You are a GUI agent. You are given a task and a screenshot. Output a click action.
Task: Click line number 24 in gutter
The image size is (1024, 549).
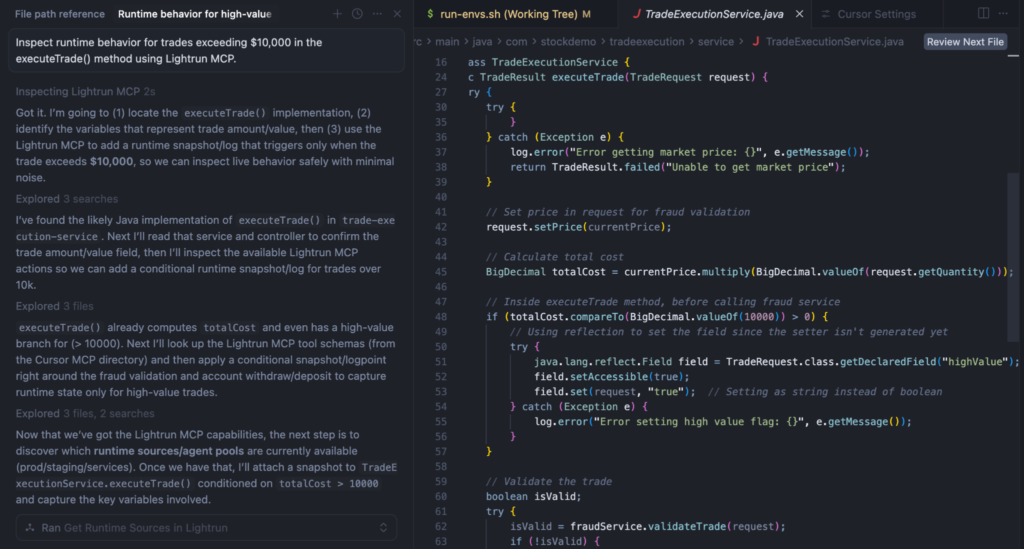(x=441, y=77)
